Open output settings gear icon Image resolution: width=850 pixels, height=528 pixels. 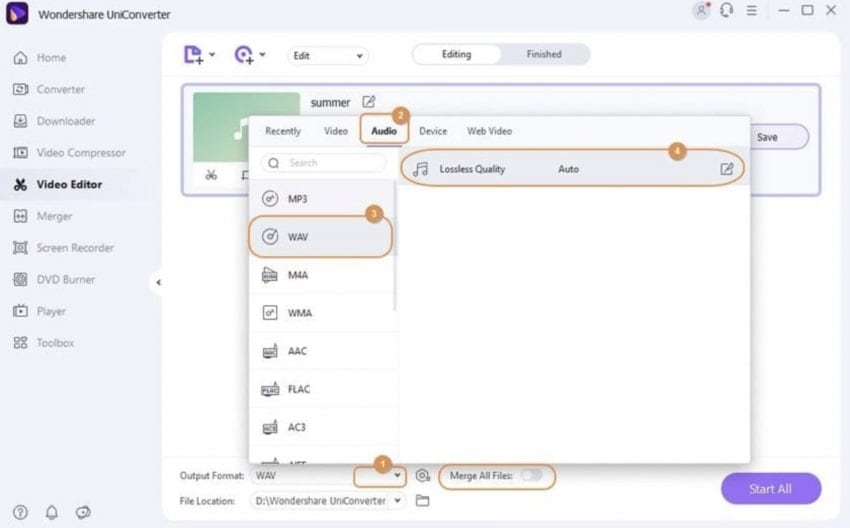[422, 475]
